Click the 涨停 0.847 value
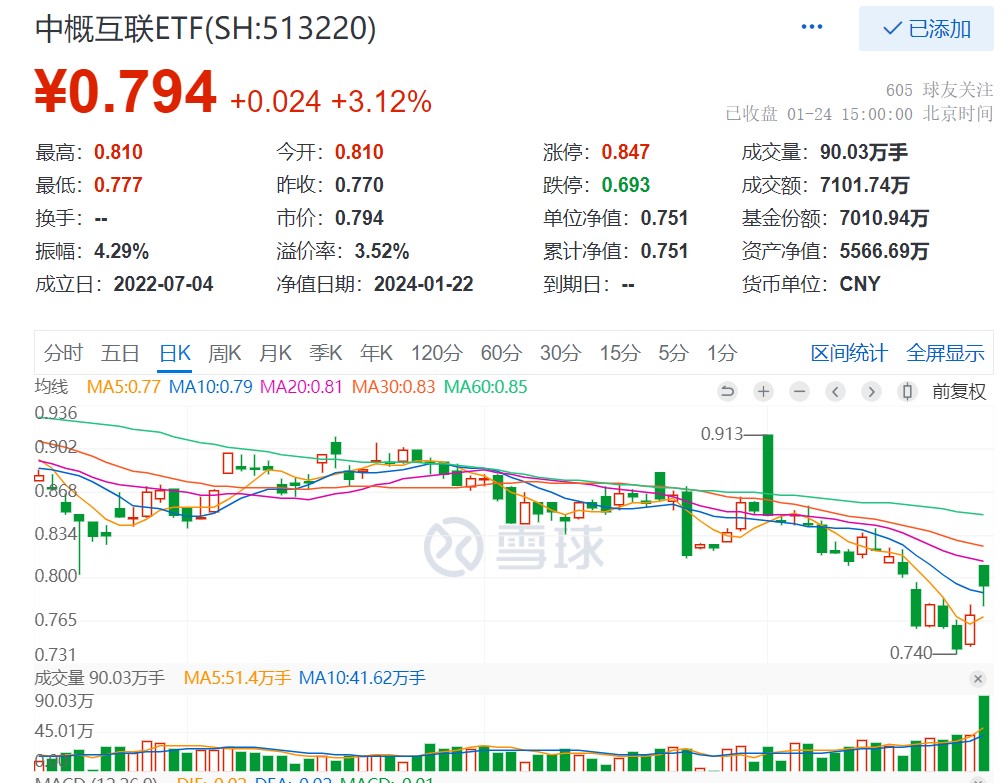The image size is (1008, 783). [x=626, y=152]
